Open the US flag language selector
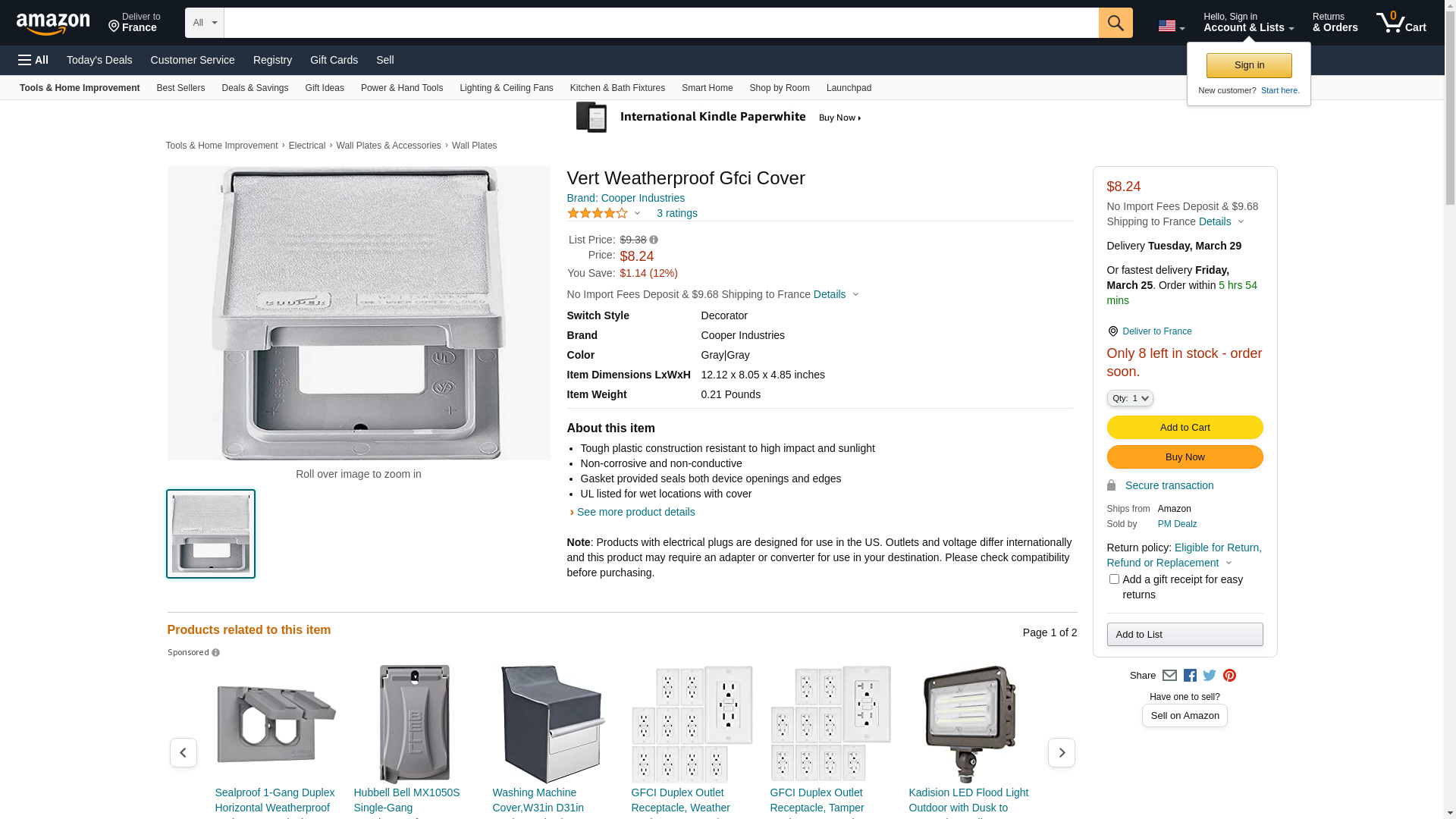Screen dimensions: 1456x819 tap(1171, 27)
